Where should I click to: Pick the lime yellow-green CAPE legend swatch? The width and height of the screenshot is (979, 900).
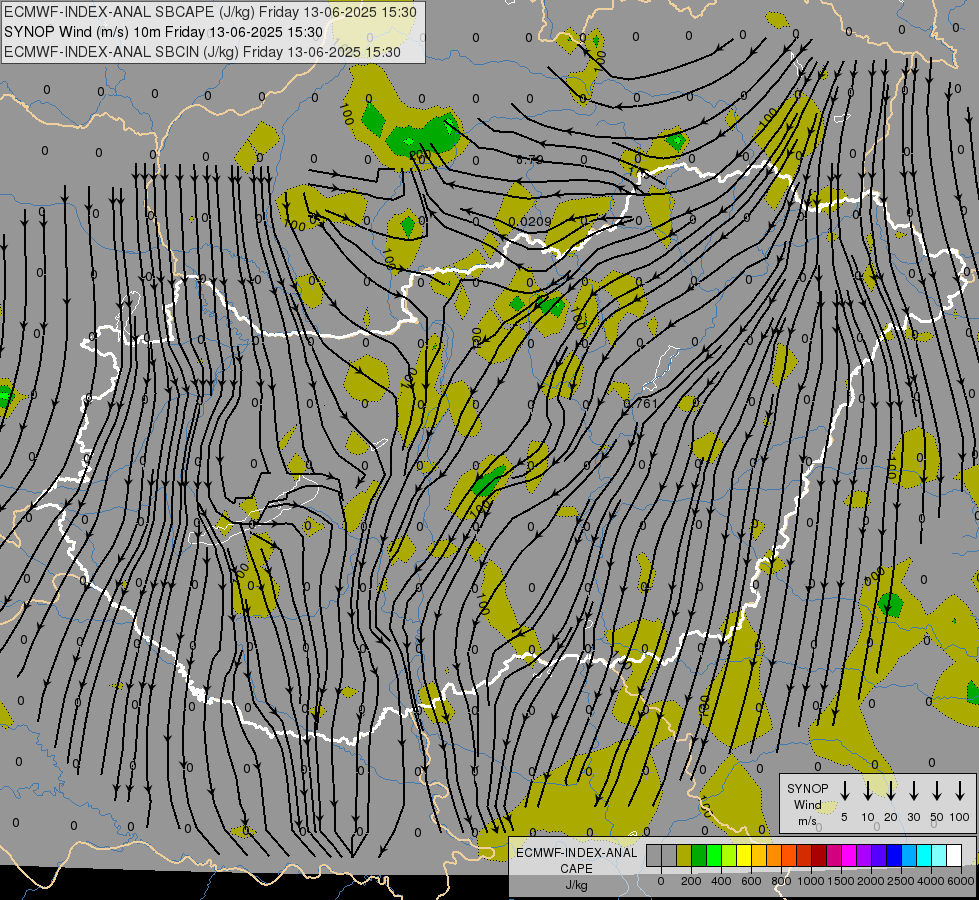[x=729, y=855]
